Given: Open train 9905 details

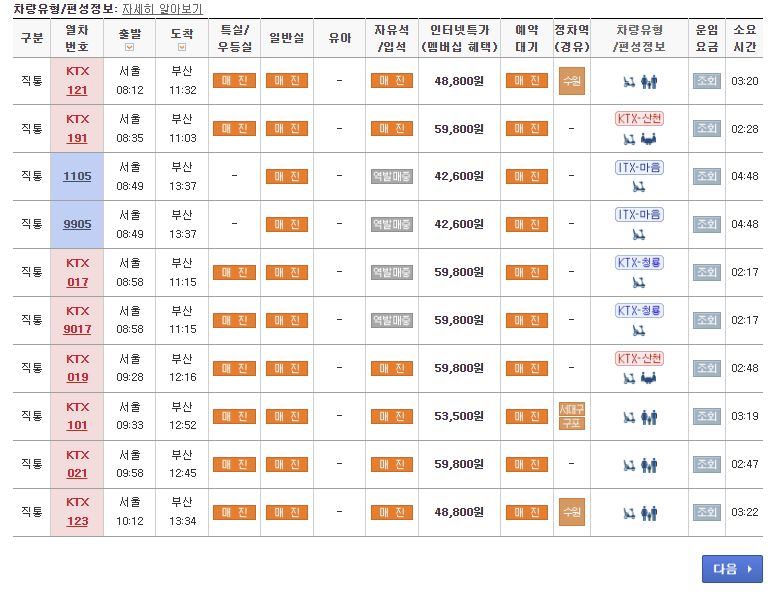Looking at the screenshot, I should (x=77, y=224).
